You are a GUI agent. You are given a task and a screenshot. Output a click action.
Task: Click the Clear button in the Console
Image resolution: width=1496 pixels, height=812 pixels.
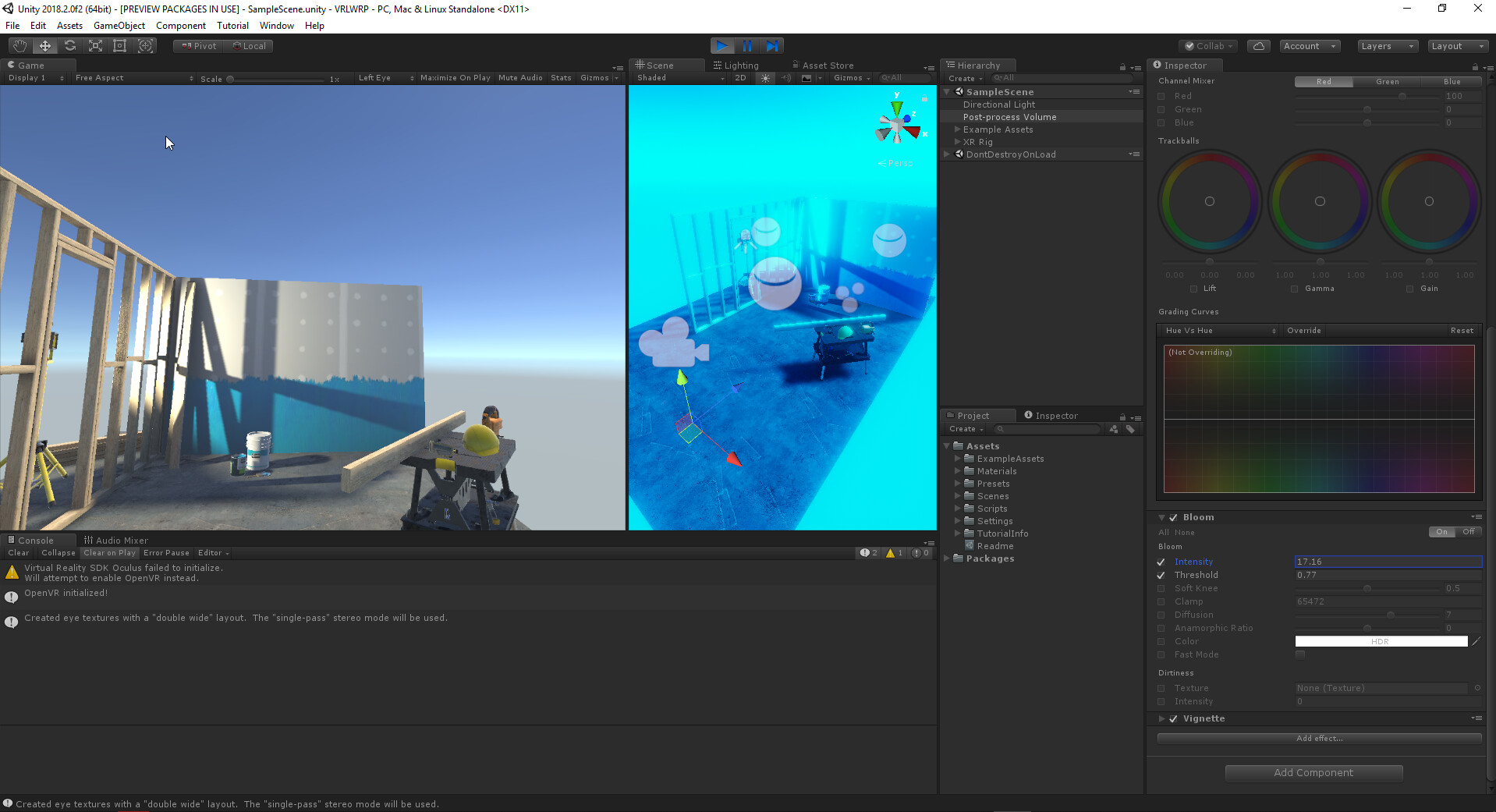point(17,552)
